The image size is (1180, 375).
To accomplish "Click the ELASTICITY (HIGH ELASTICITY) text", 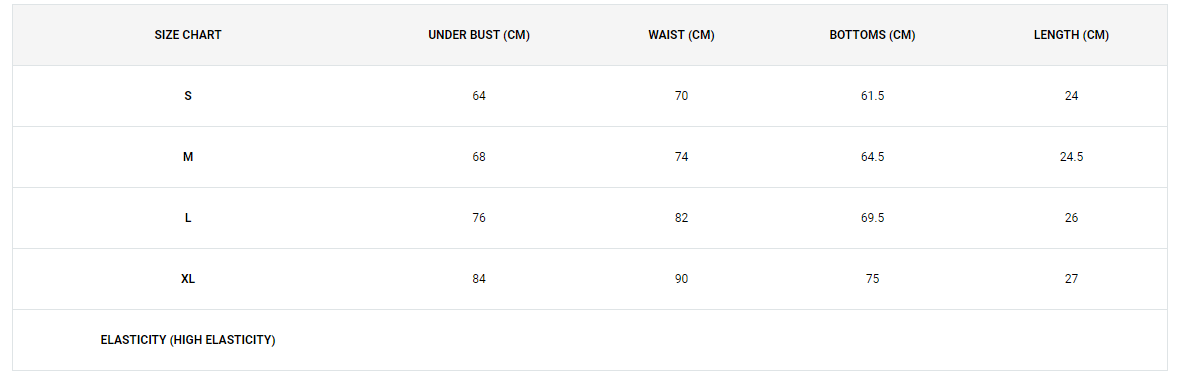I will point(188,340).
